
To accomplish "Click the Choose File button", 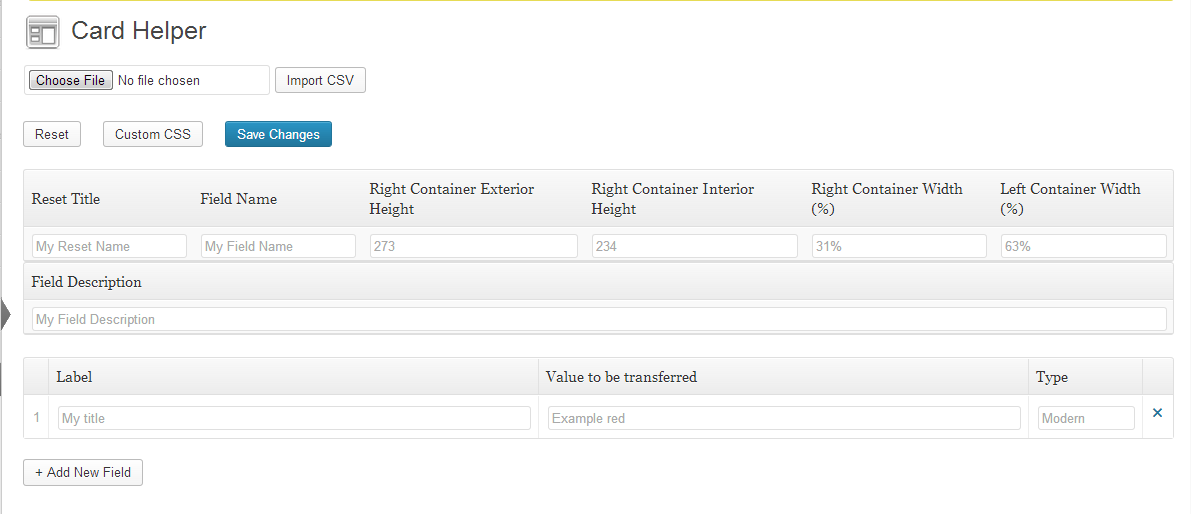I will (x=71, y=80).
